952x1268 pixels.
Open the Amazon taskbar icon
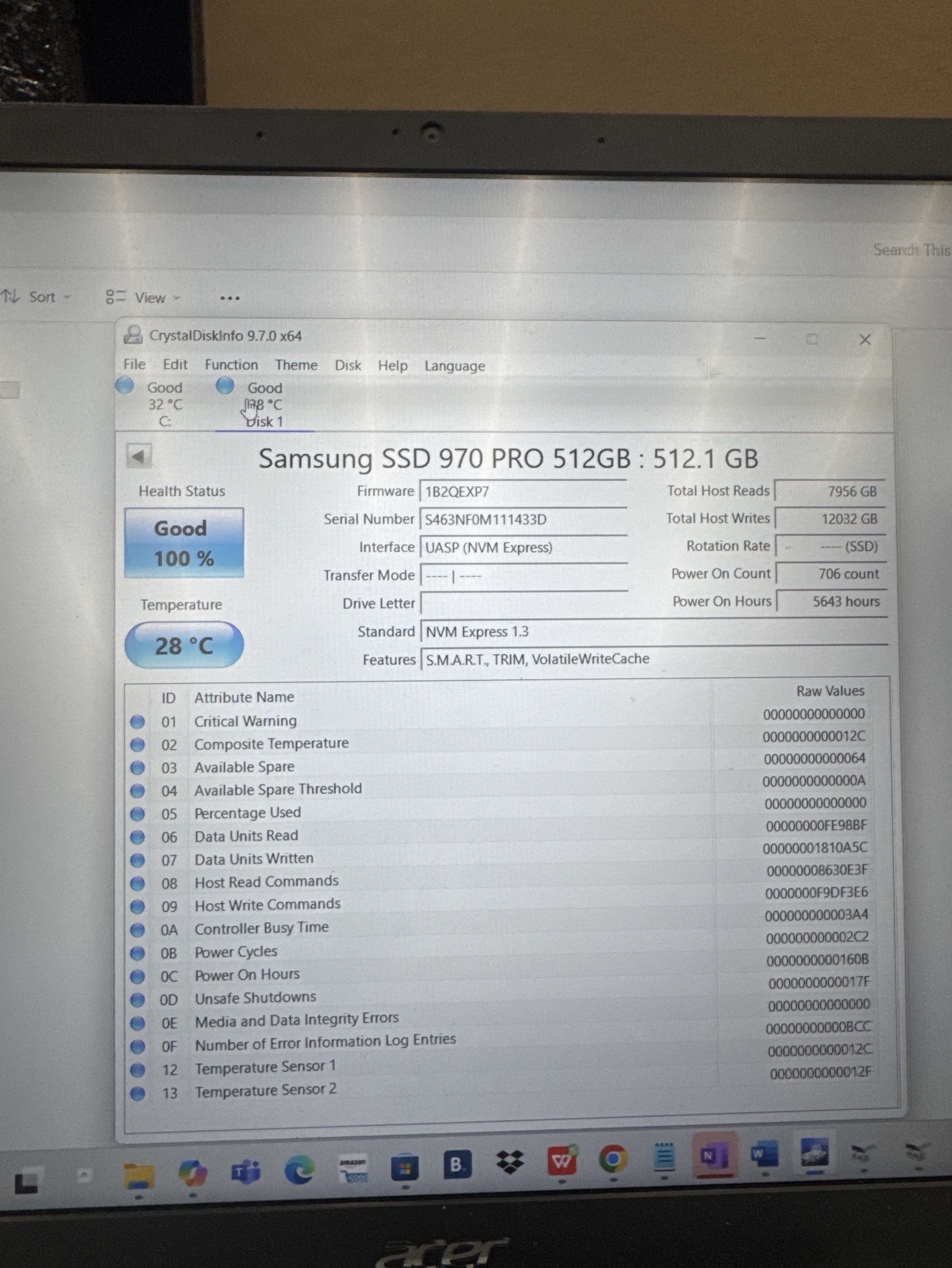(x=353, y=1168)
